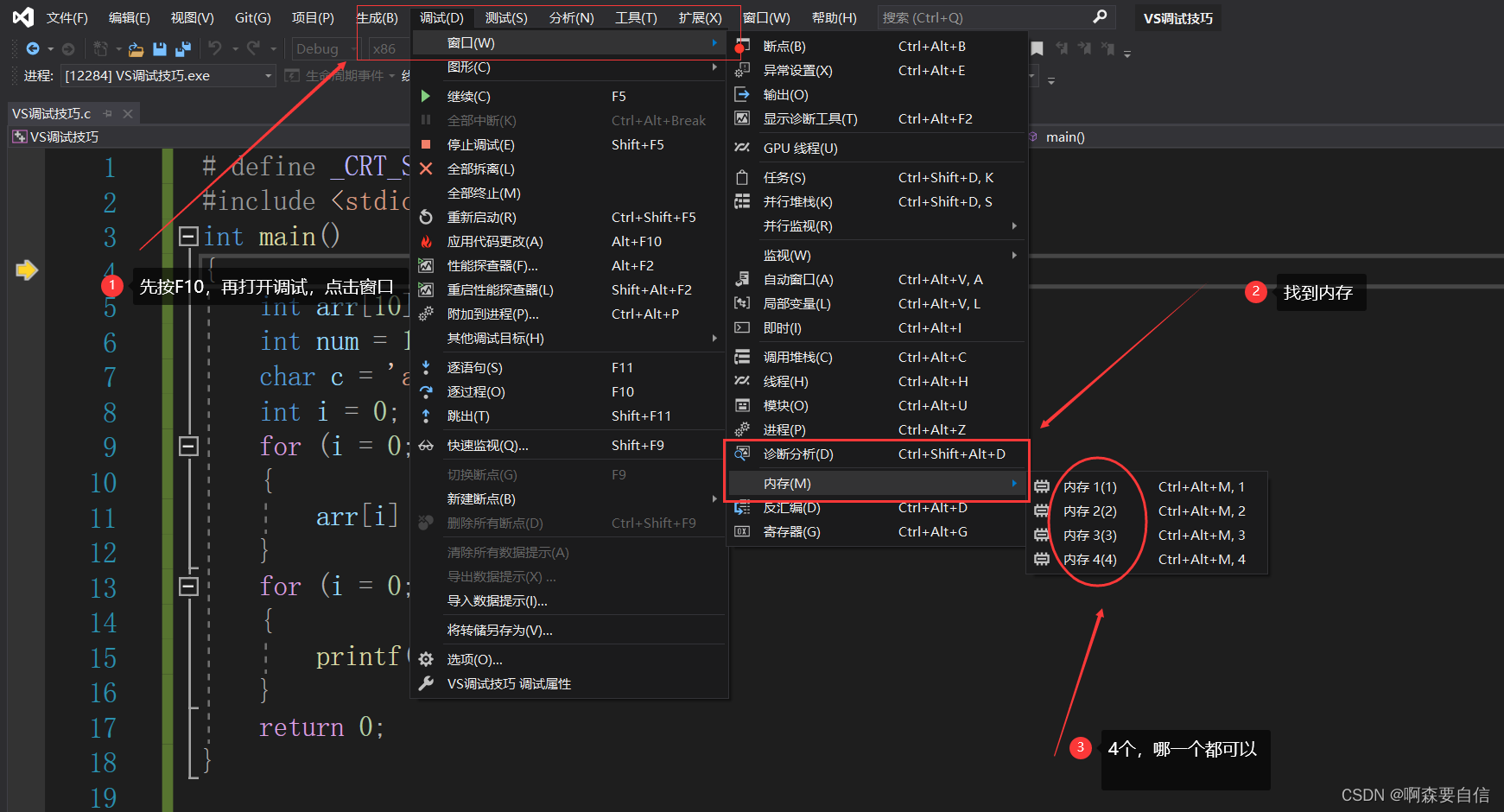Click the Step Out icon beside 跳出(T)
The image size is (1504, 812).
(x=426, y=416)
